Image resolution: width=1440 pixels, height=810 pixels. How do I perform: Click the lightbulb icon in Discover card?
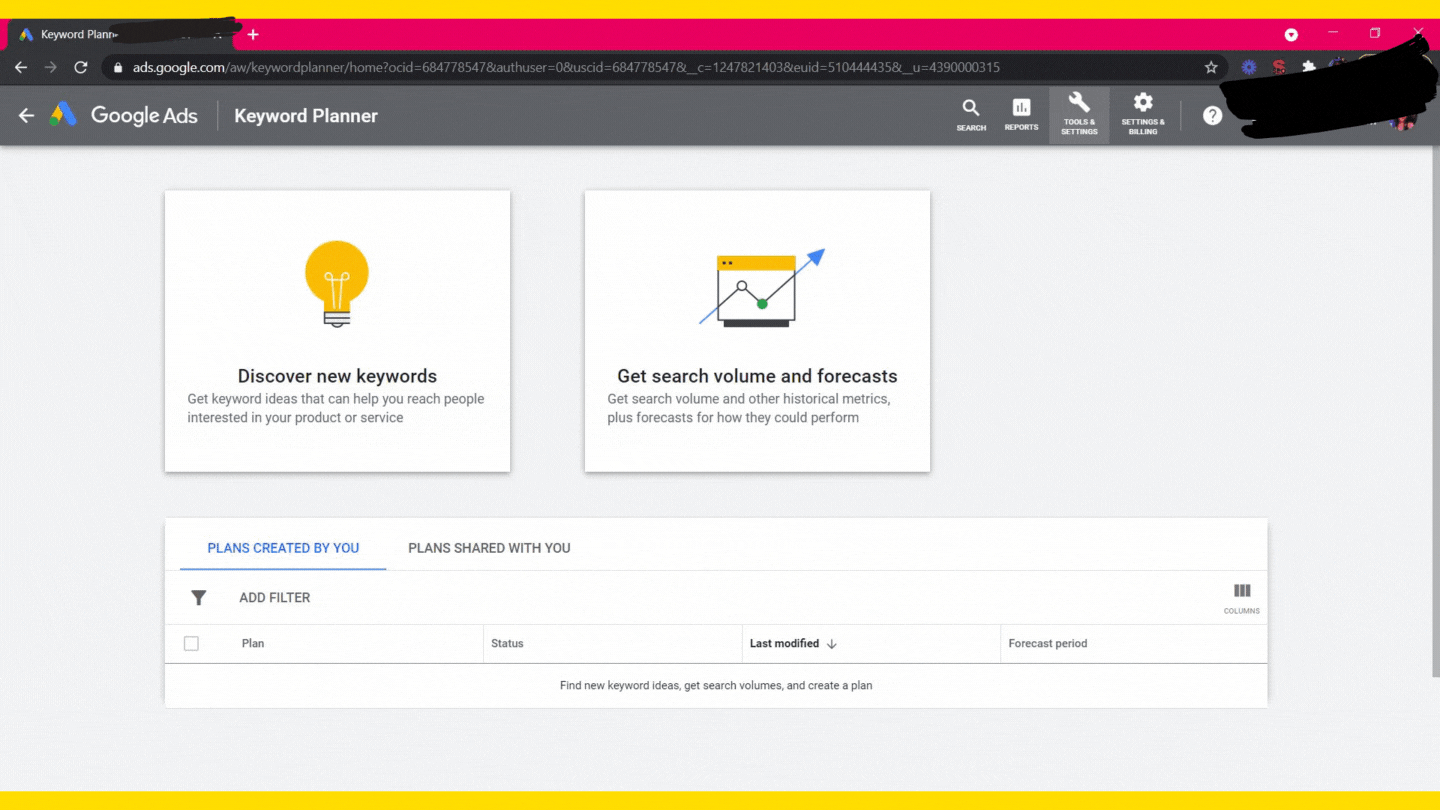tap(337, 283)
